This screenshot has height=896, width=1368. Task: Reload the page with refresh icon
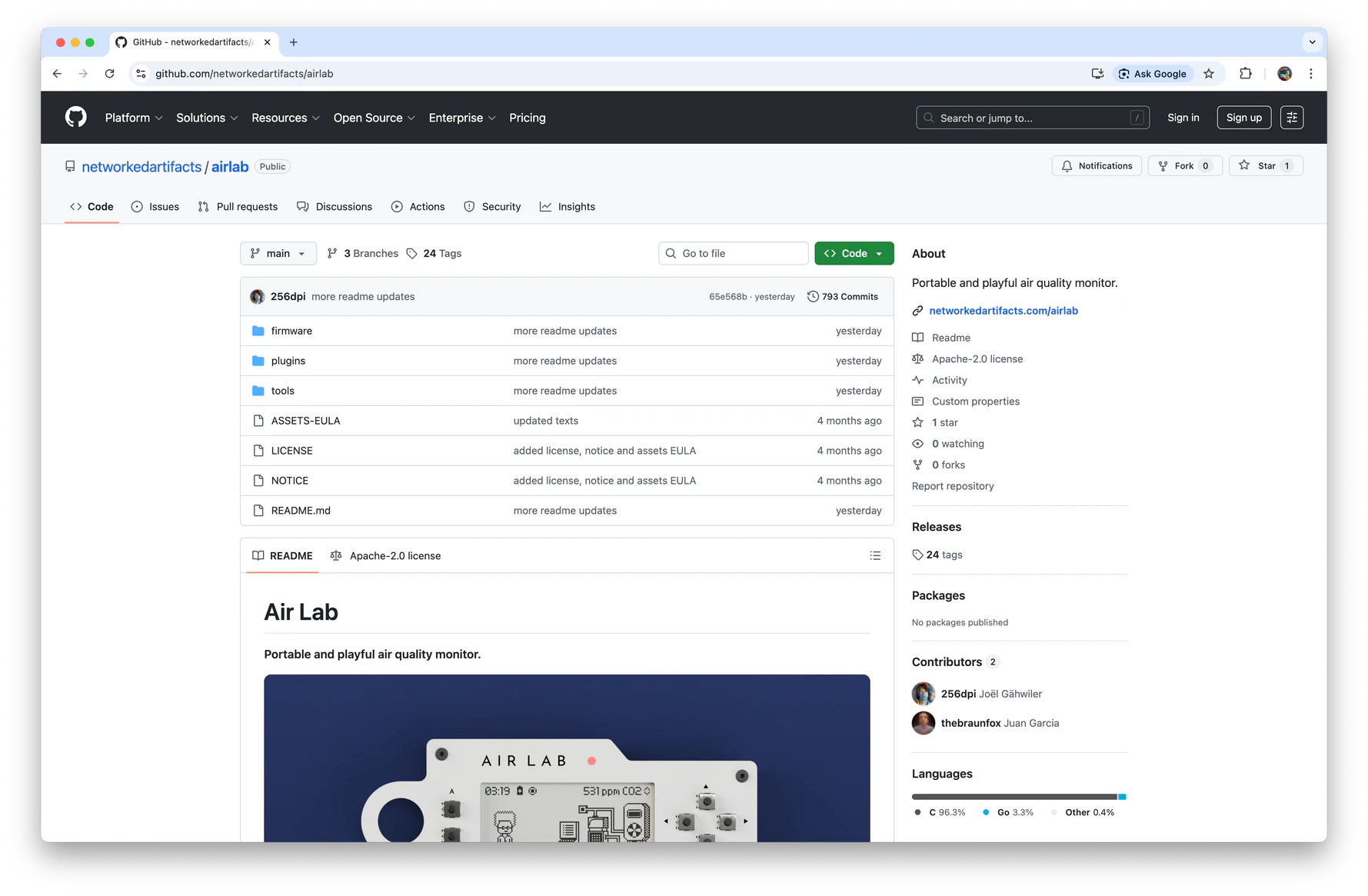pos(110,74)
